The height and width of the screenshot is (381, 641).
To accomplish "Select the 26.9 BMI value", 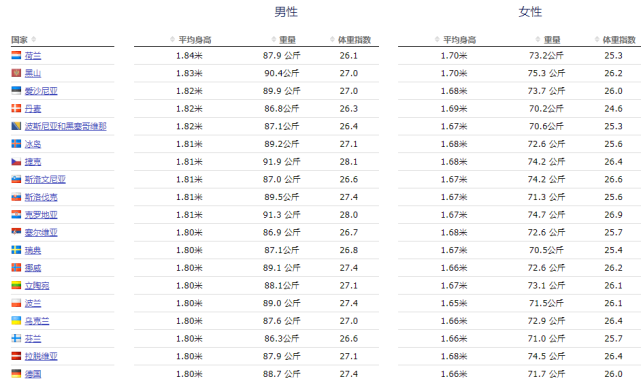I will click(613, 215).
